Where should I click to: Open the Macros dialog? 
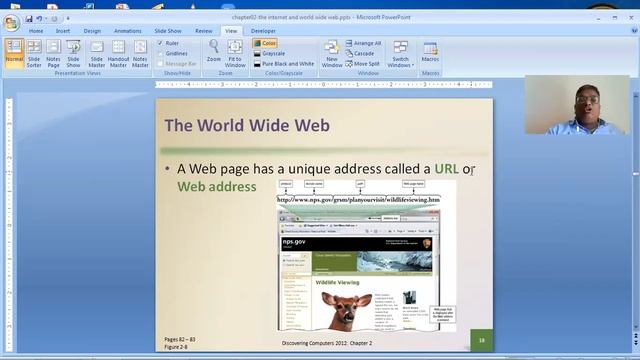pos(430,51)
